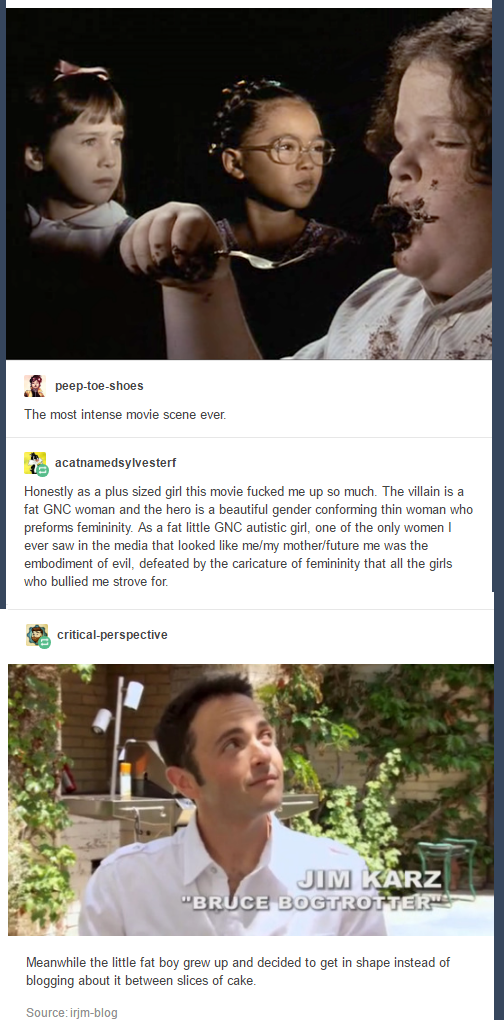
Task: Click reblog badge on critical-perspective avatar
Action: [44, 642]
